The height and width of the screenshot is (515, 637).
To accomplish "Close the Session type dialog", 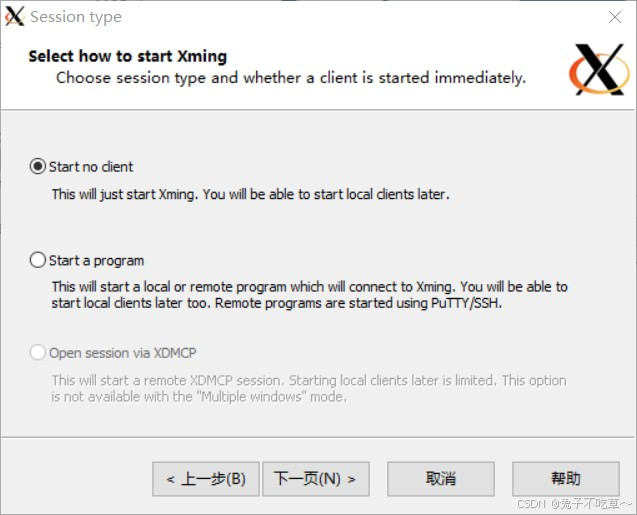I will coord(615,17).
